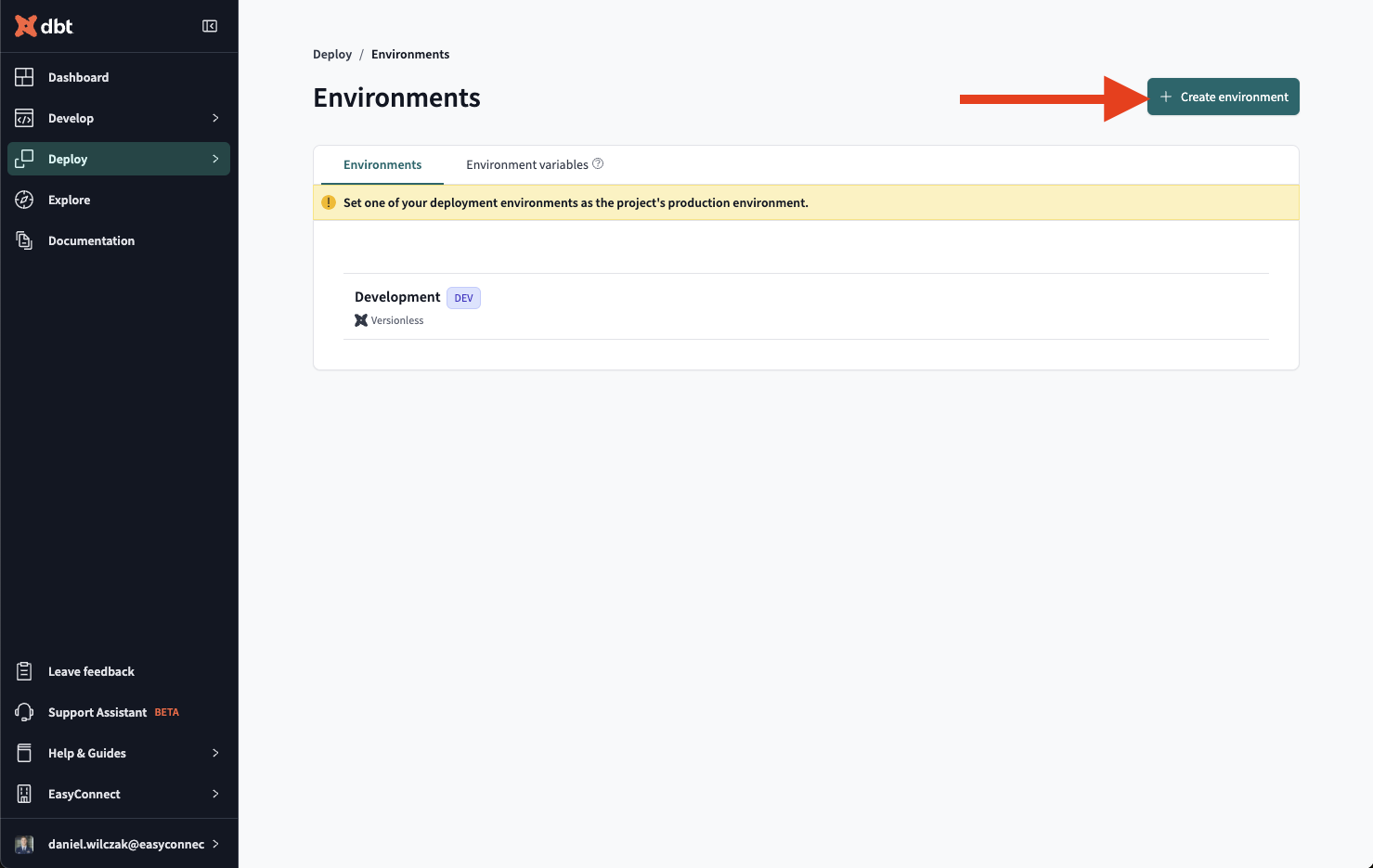Switch to the Environment variables tab
Screen dimensions: 1373x868
click(527, 164)
